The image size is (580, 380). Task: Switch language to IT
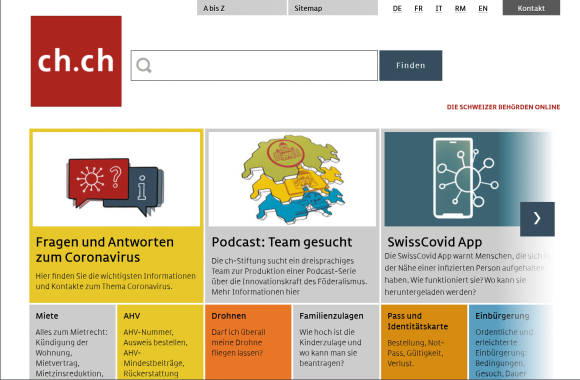pyautogui.click(x=439, y=8)
